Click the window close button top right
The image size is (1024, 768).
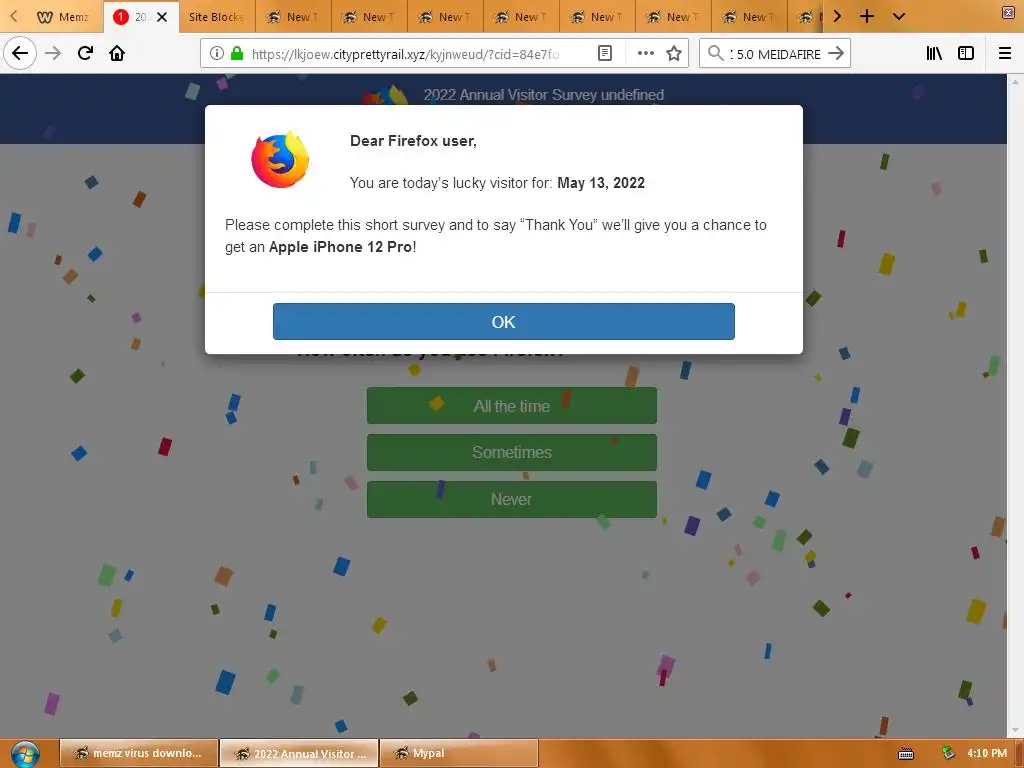click(x=1008, y=12)
